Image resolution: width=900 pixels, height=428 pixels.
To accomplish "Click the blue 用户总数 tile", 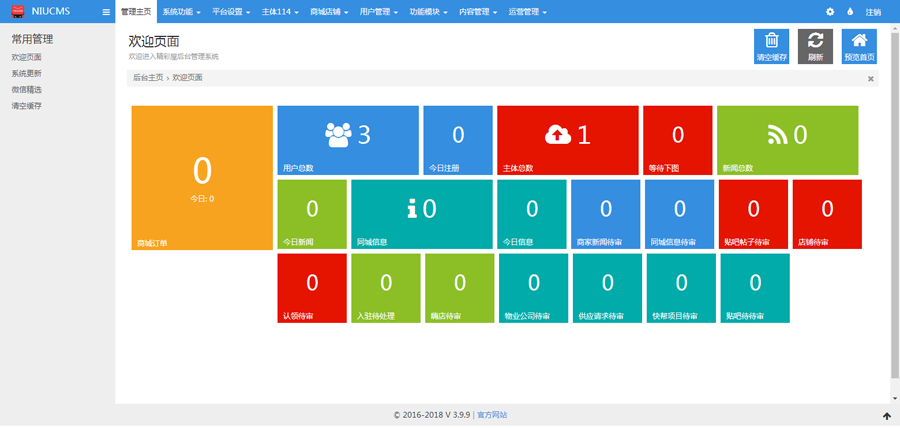I will [x=347, y=140].
